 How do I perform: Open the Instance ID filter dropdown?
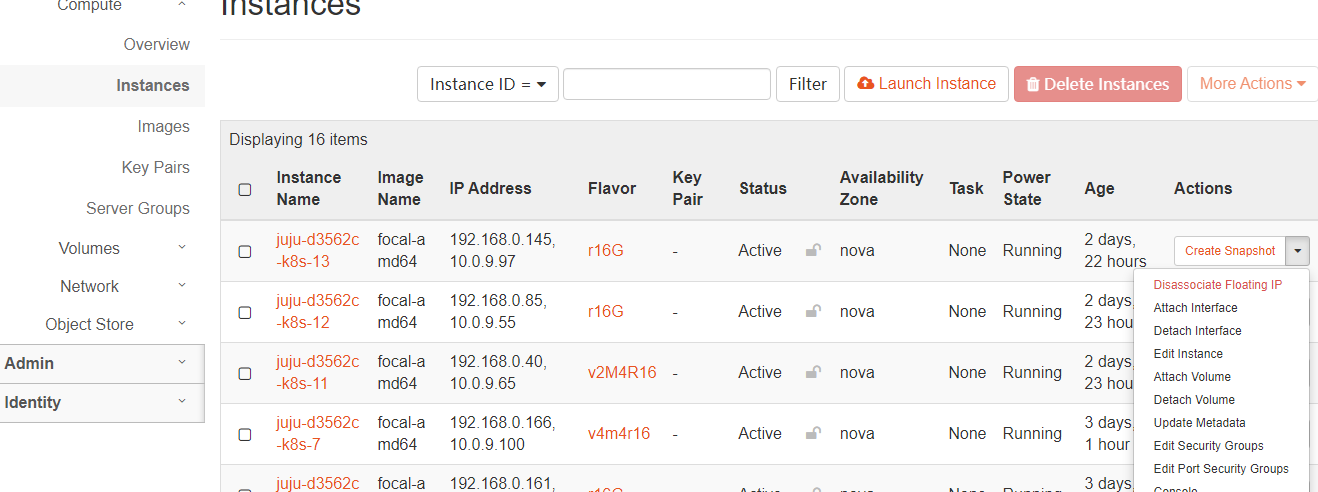(488, 84)
